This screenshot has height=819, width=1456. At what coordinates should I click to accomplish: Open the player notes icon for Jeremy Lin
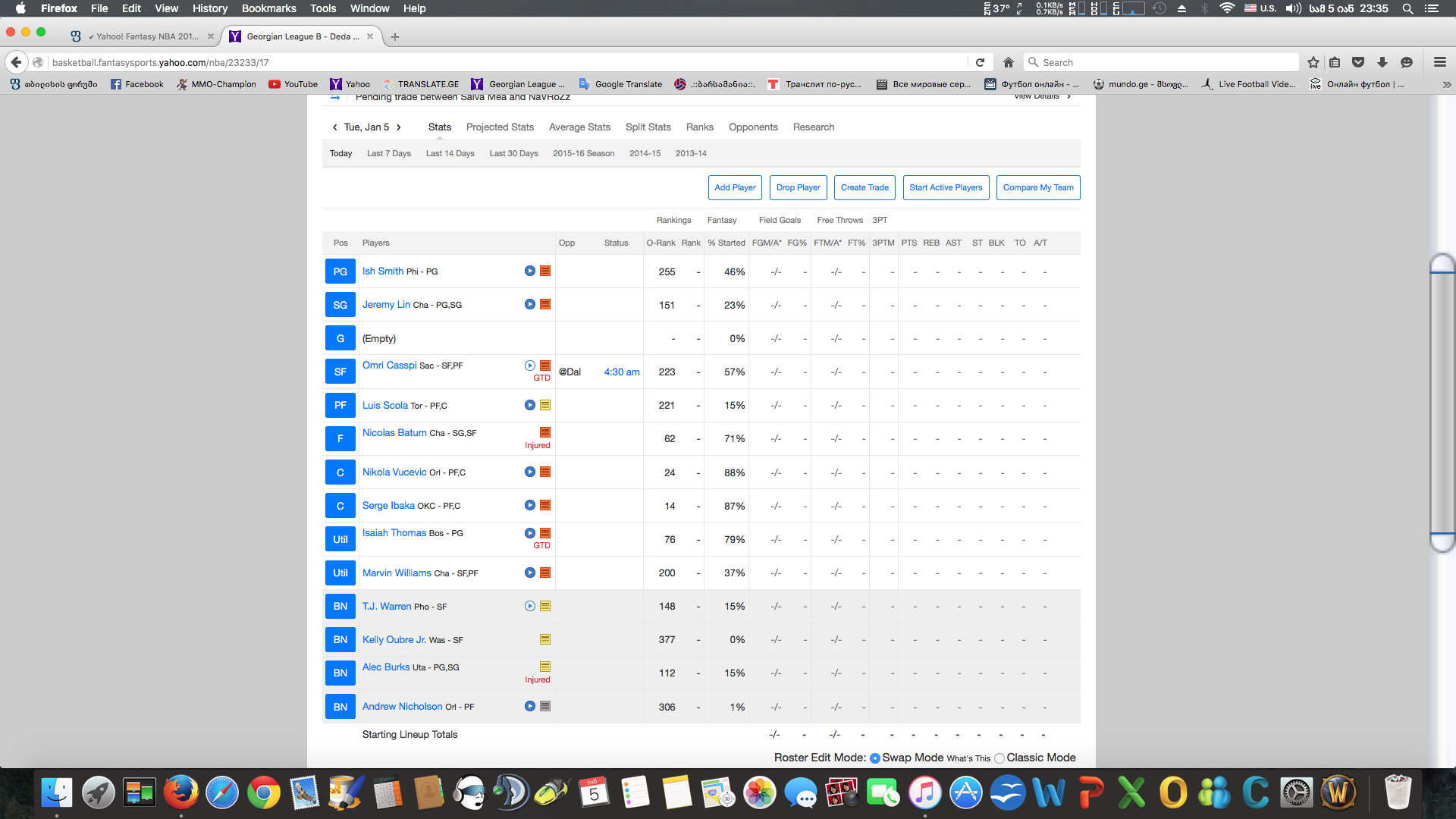click(x=545, y=304)
